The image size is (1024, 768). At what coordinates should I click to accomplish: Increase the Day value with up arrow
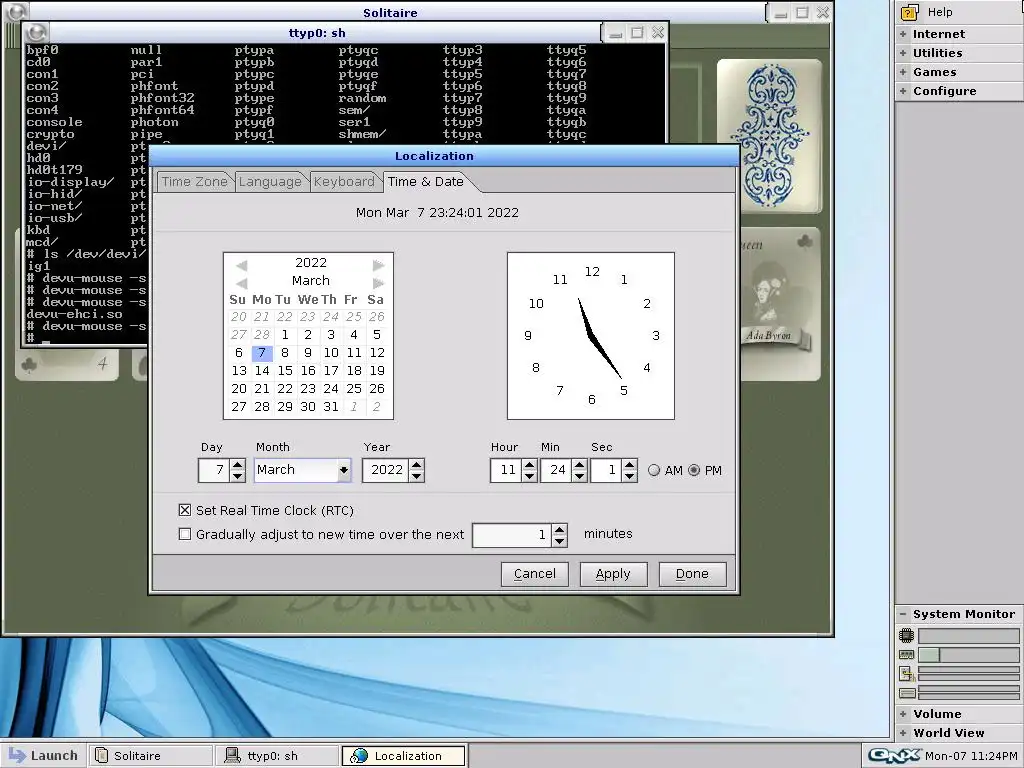238,465
